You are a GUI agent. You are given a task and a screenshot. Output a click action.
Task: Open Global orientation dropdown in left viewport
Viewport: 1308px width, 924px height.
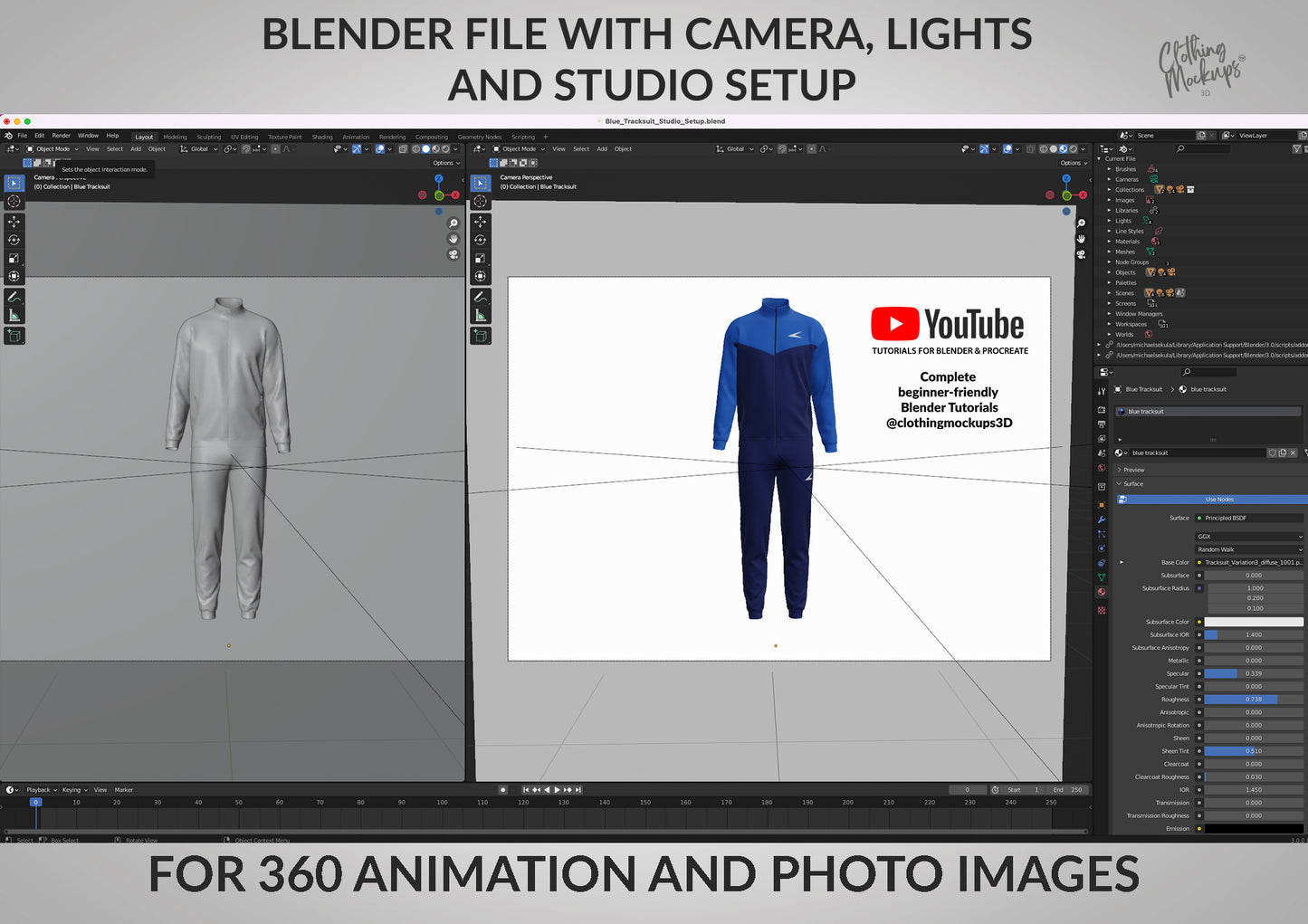(x=199, y=149)
